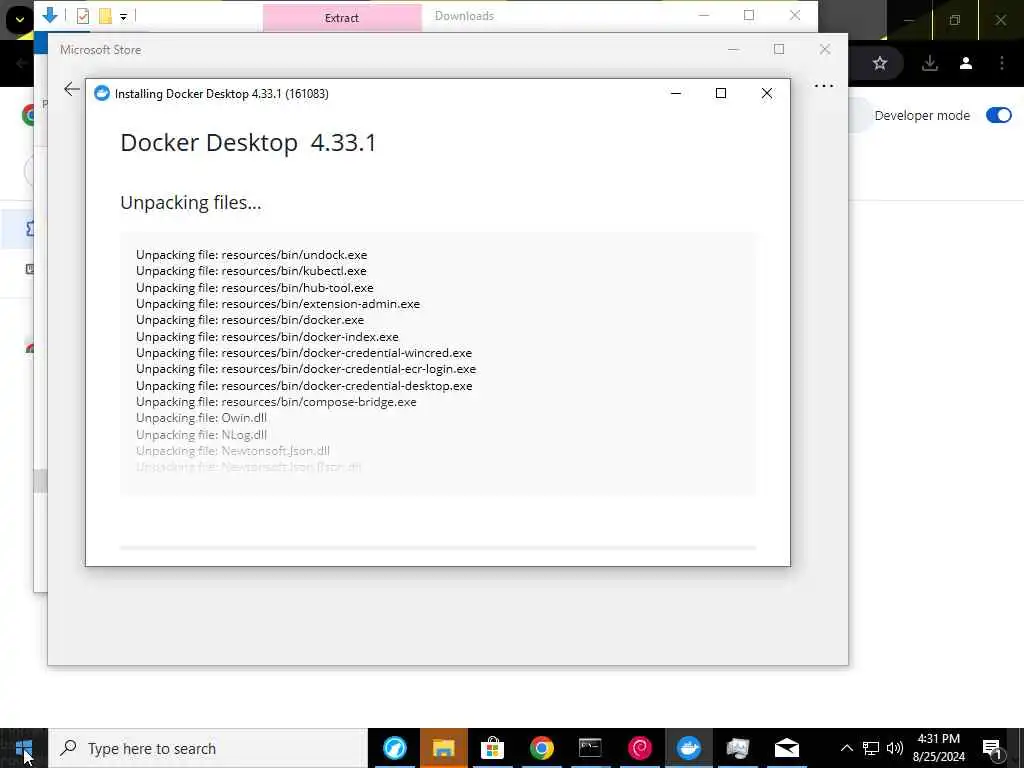Open the taskbar icon left of Mail
This screenshot has height=768, width=1024.
tap(737, 748)
